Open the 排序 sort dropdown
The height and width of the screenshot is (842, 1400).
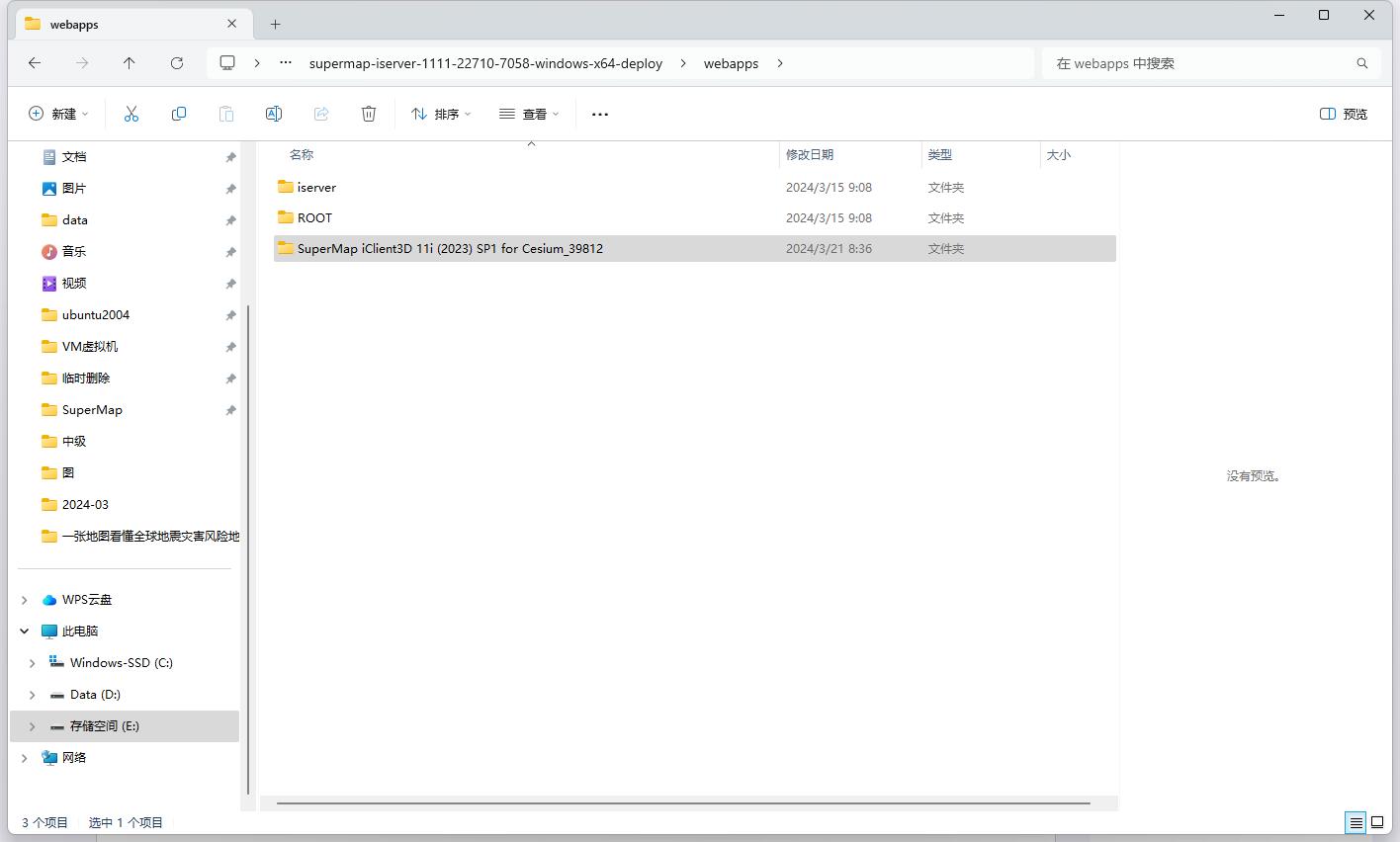point(441,114)
